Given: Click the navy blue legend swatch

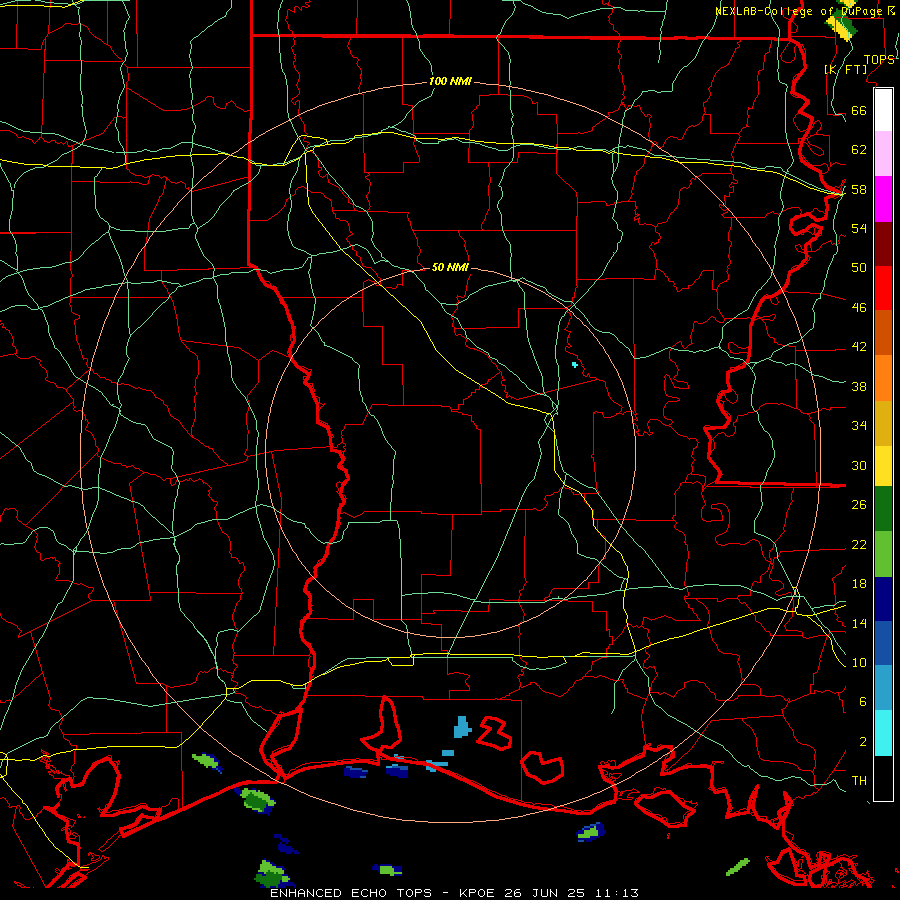Looking at the screenshot, I should click(x=883, y=599).
